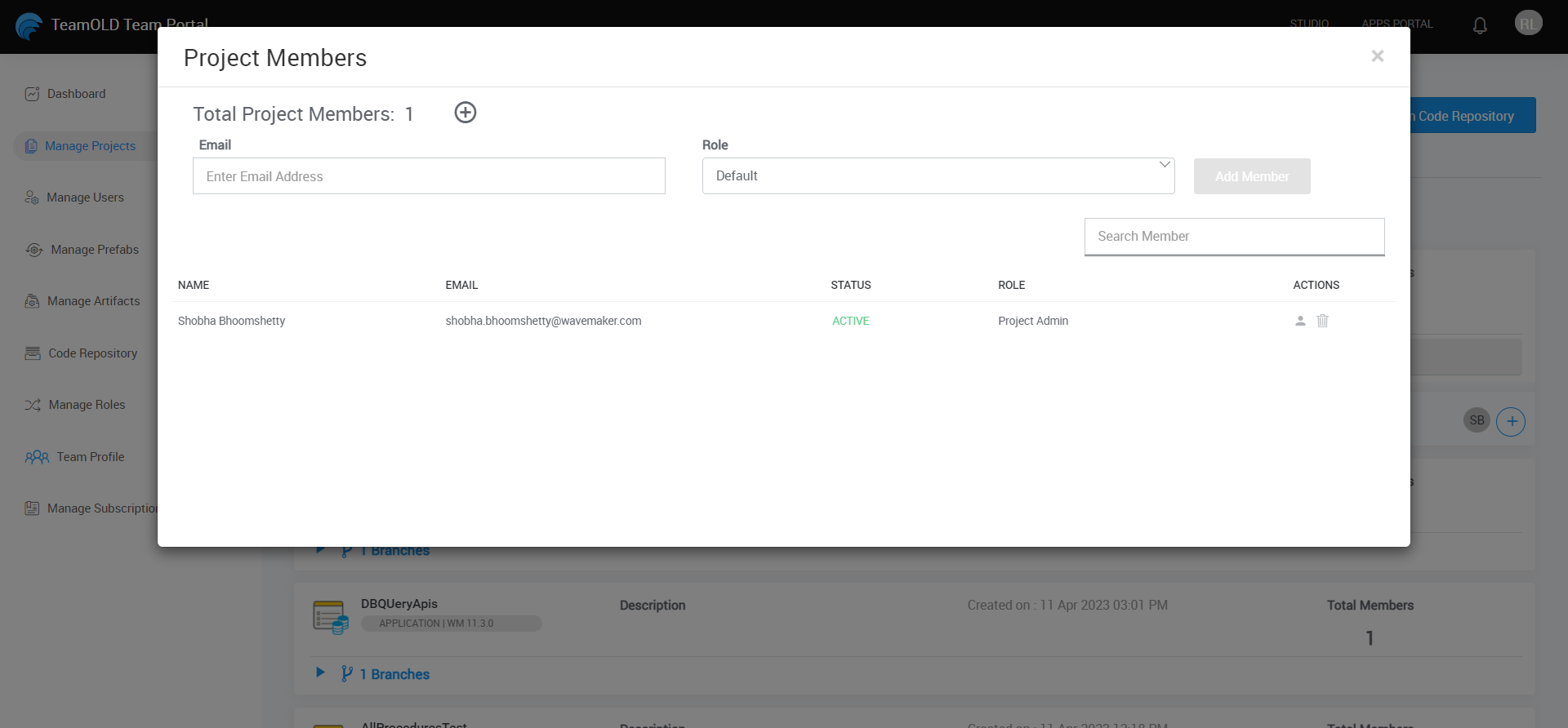The width and height of the screenshot is (1568, 728).
Task: Click the add member plus icon beside SB
Action: [1511, 421]
